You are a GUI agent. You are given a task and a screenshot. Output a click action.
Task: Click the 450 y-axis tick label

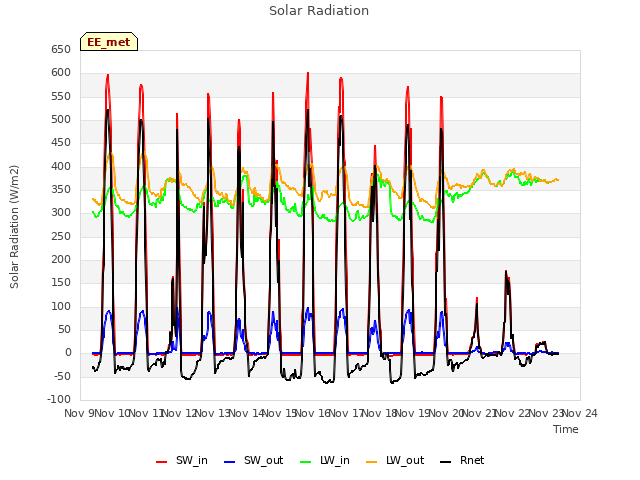coord(61,142)
